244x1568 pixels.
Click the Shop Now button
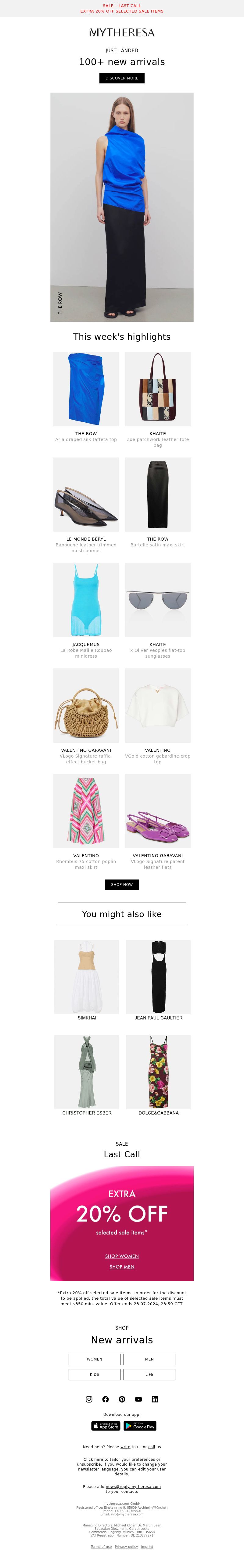(122, 884)
